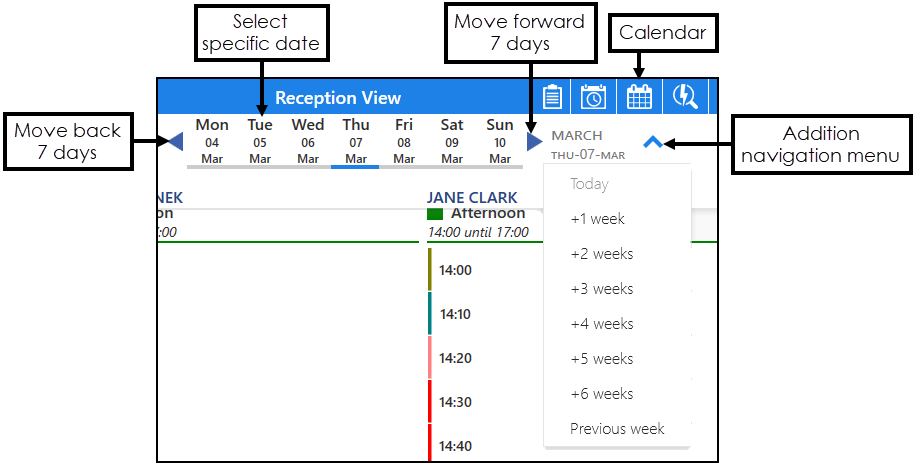Select Sun 10 Mar date
The image size is (915, 463).
500,141
